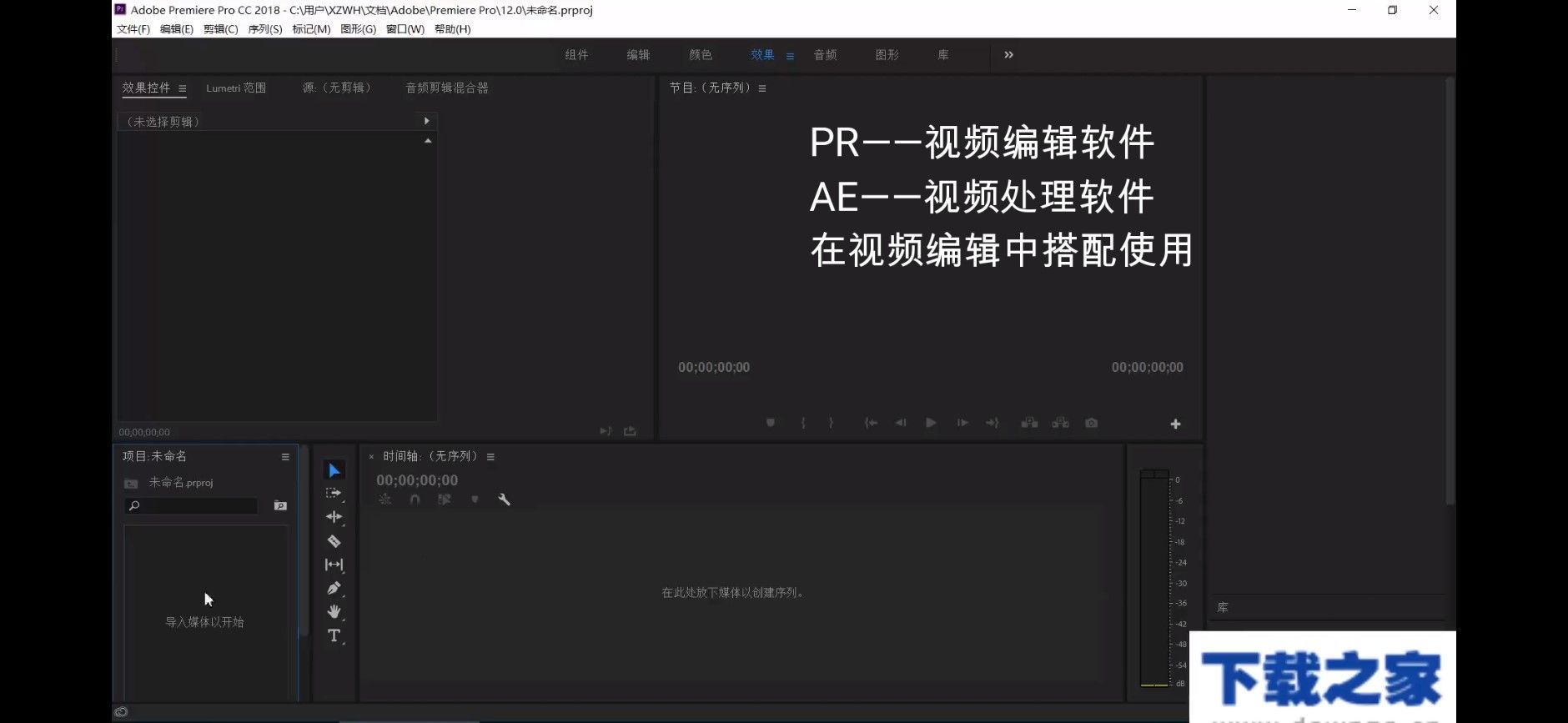Open the Effects workspace menu icon

pyautogui.click(x=790, y=56)
